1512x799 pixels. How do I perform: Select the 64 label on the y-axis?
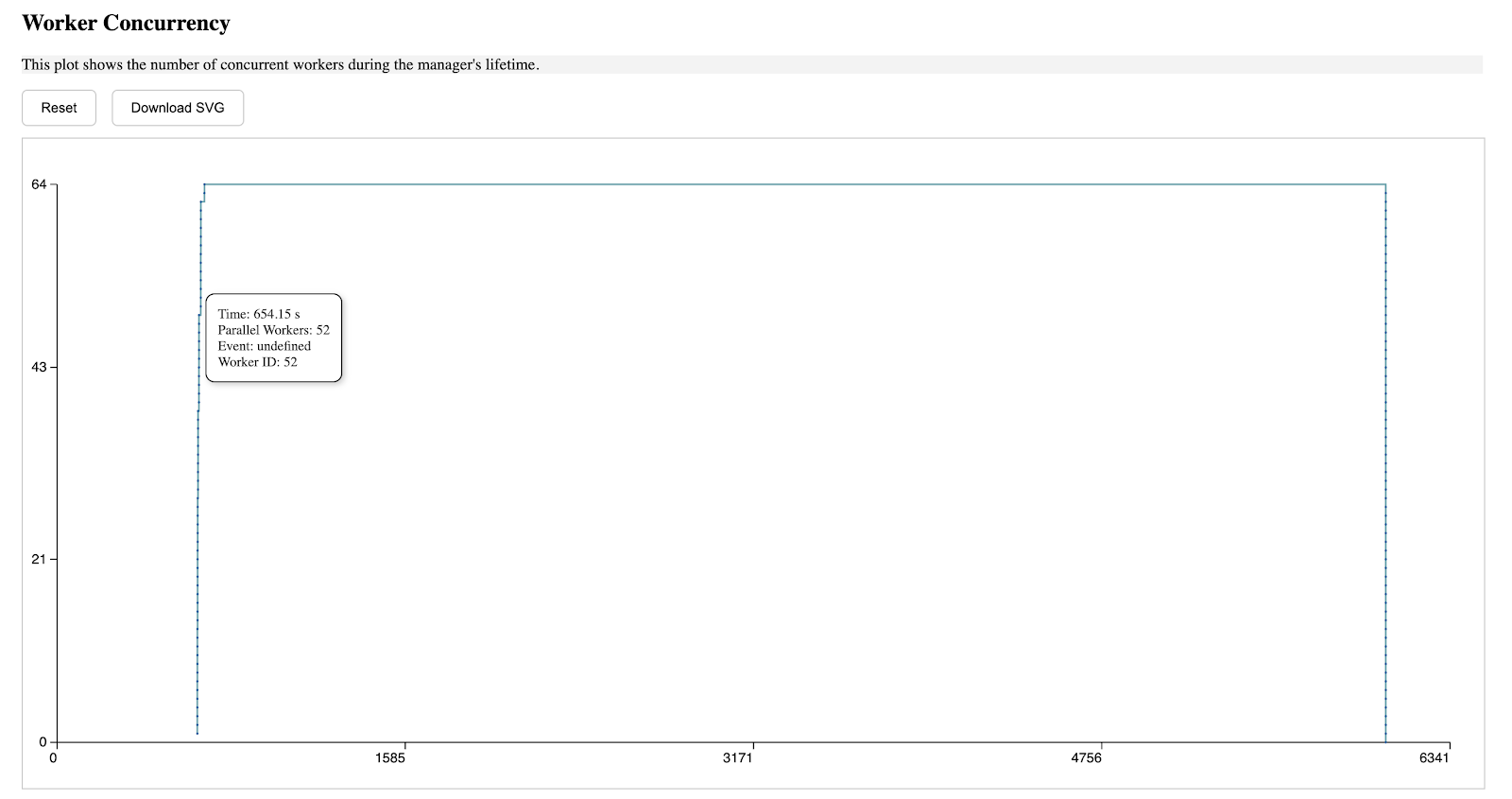39,184
